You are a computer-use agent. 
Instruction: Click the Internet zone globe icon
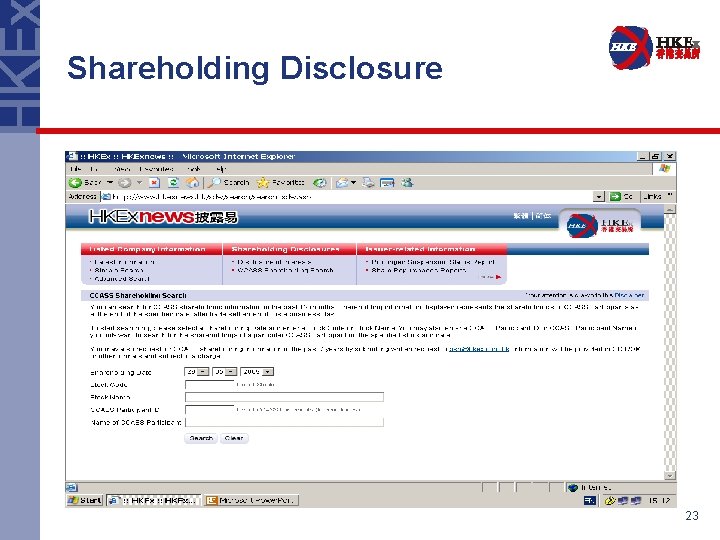coord(573,488)
